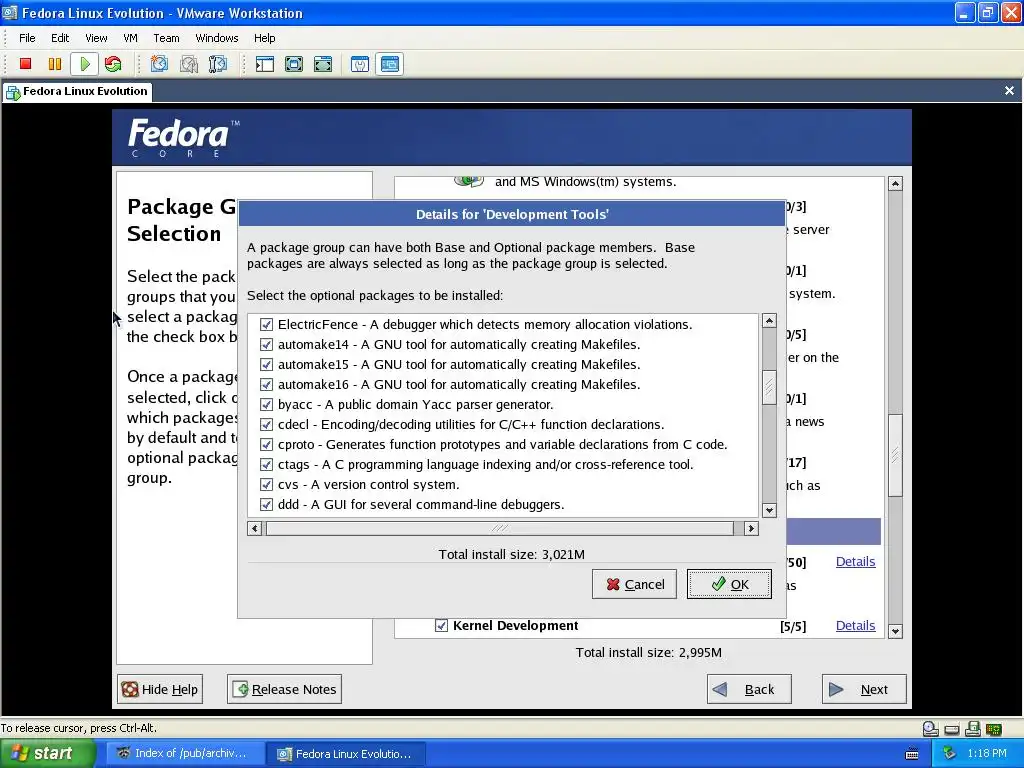Open the Windows menu

[217, 38]
